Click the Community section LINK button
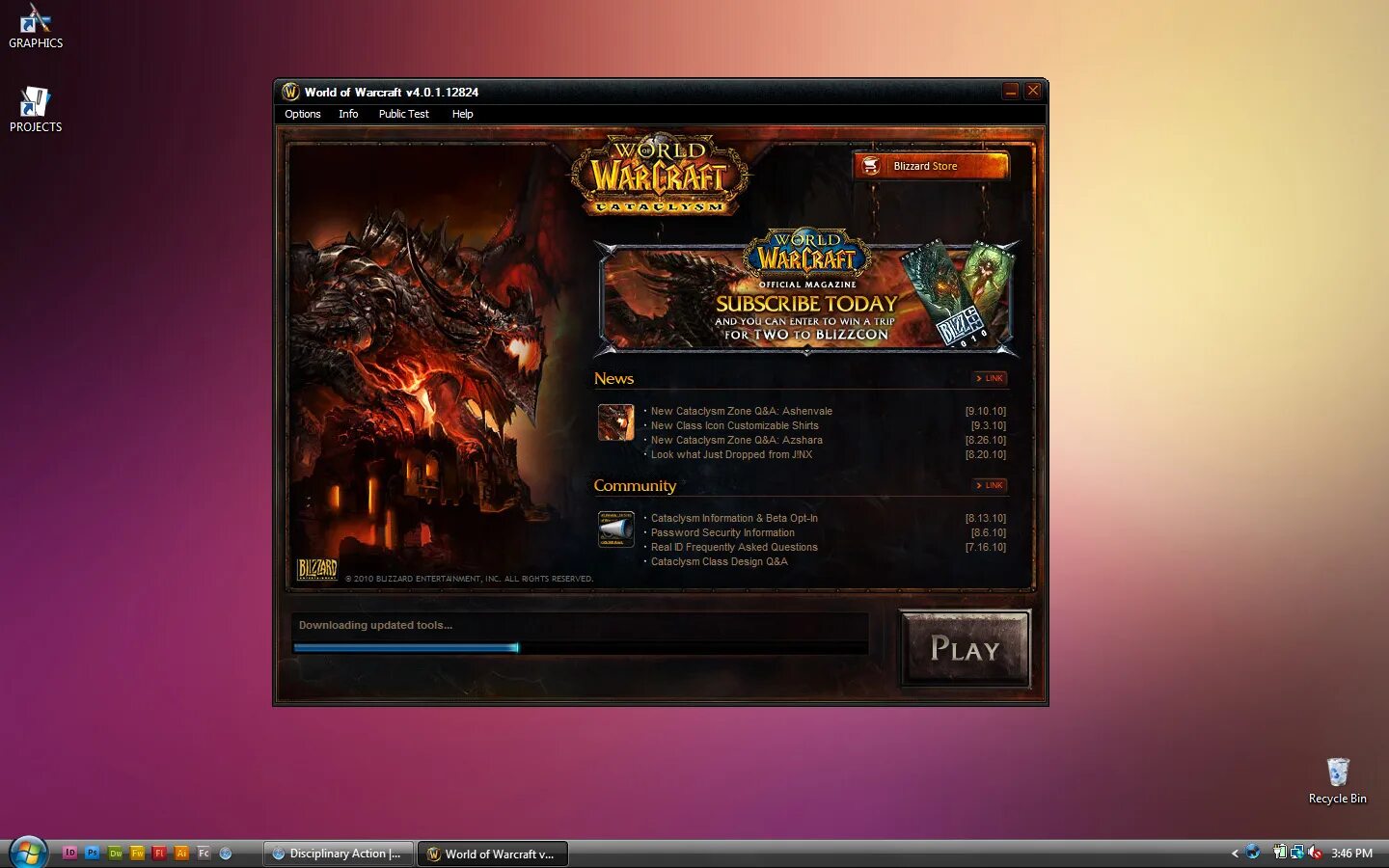The width and height of the screenshot is (1389, 868). (x=990, y=485)
